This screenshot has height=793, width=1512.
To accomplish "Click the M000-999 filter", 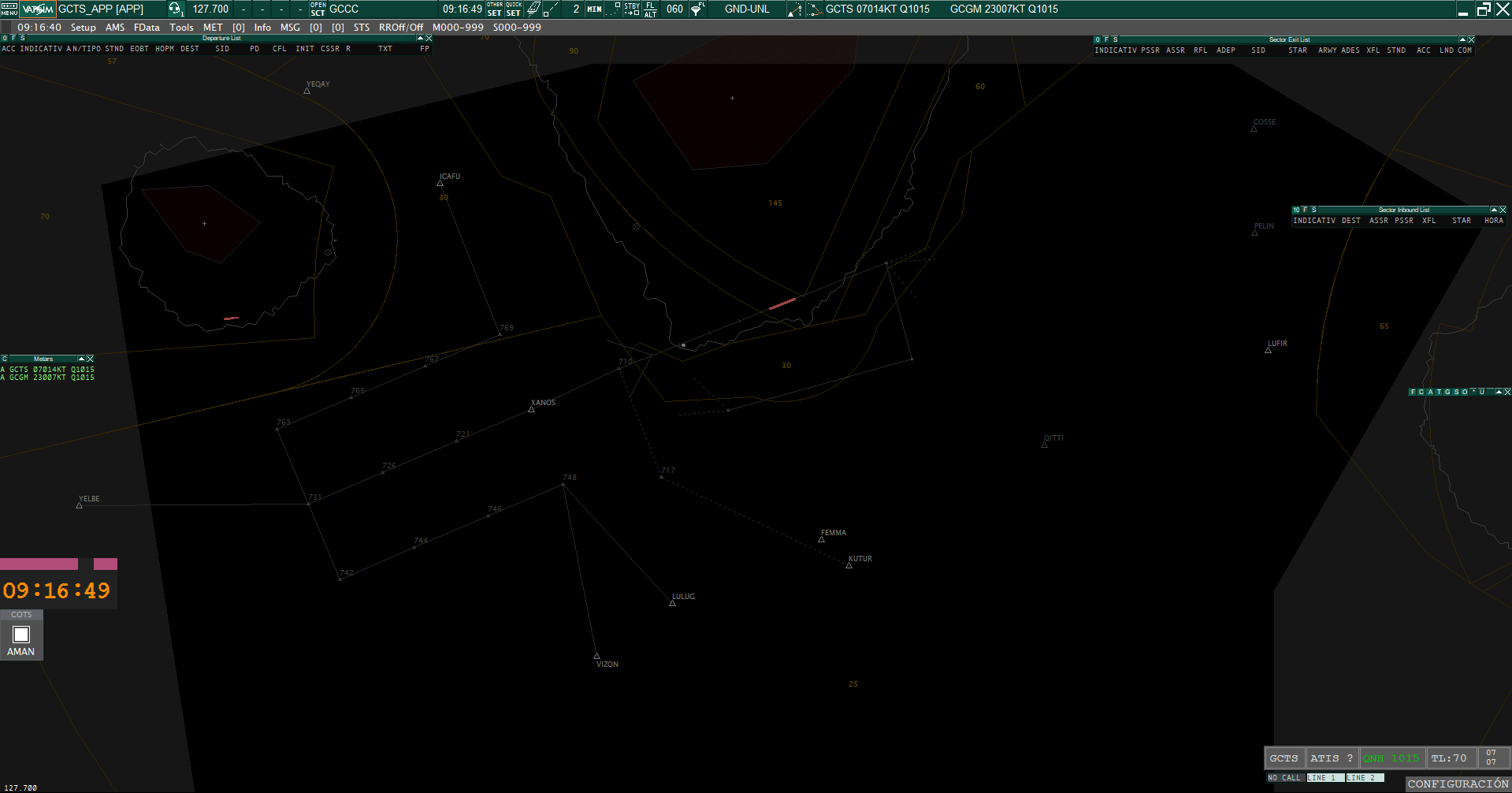I will [458, 27].
